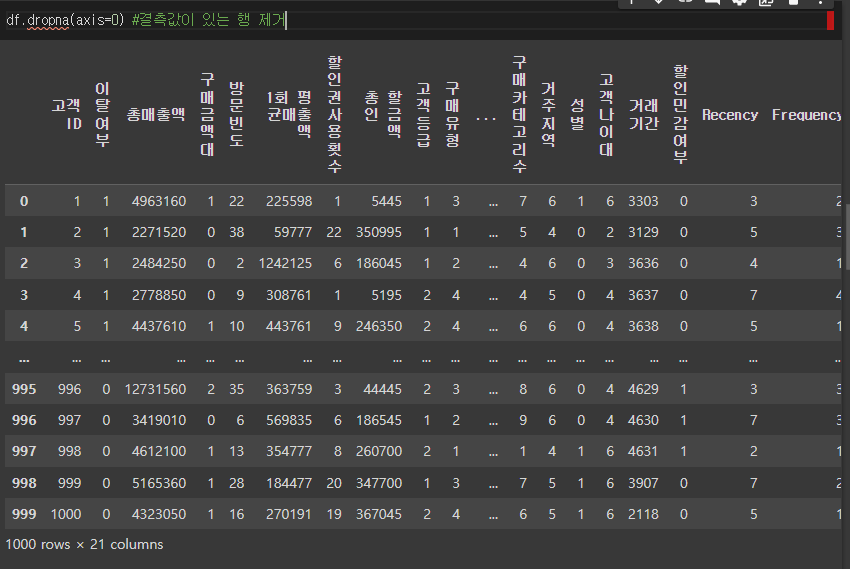Select the 구매카테고리수 column header
The height and width of the screenshot is (569, 850).
519,114
